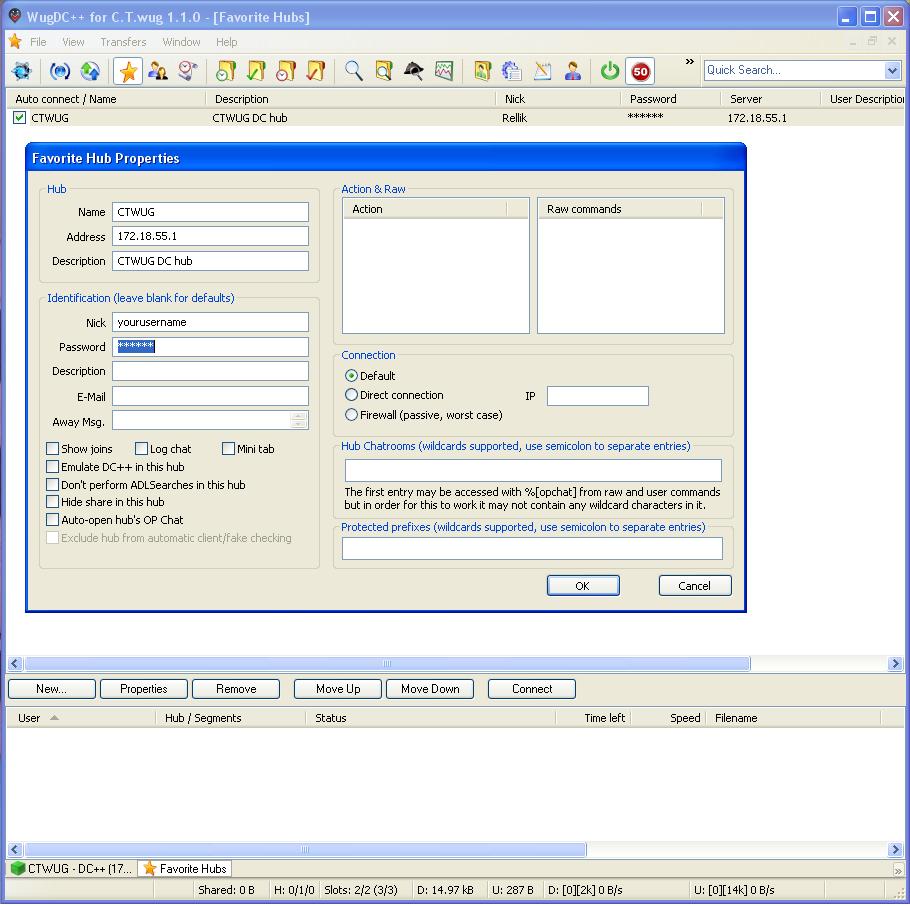
Task: Click the Away Msg. field spinner arrows
Action: coord(298,420)
